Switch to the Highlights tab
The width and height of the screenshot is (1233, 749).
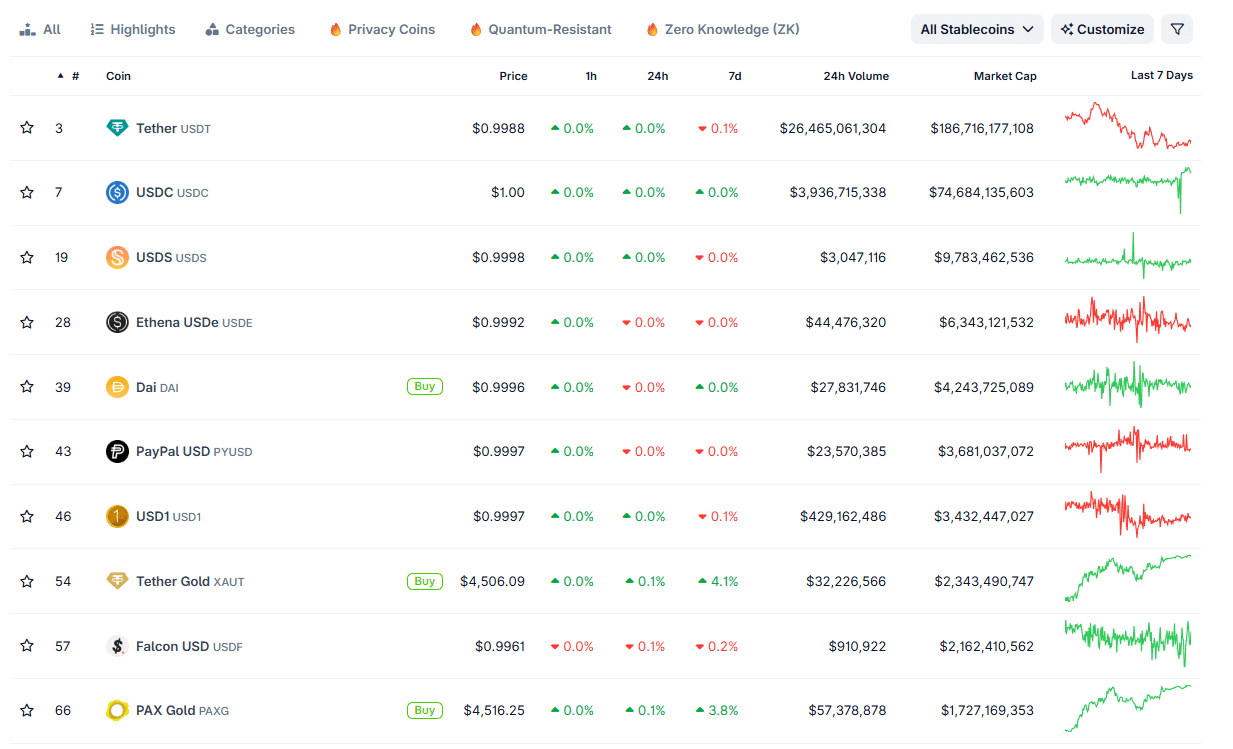pos(132,29)
